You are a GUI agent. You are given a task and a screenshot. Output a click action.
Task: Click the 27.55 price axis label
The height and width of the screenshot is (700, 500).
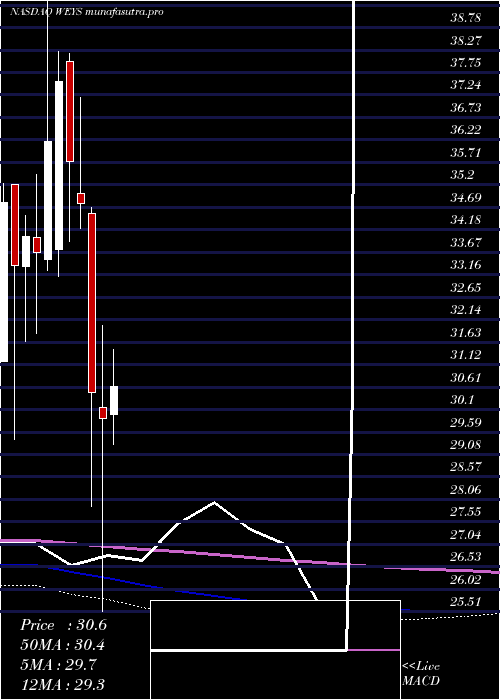(466, 512)
